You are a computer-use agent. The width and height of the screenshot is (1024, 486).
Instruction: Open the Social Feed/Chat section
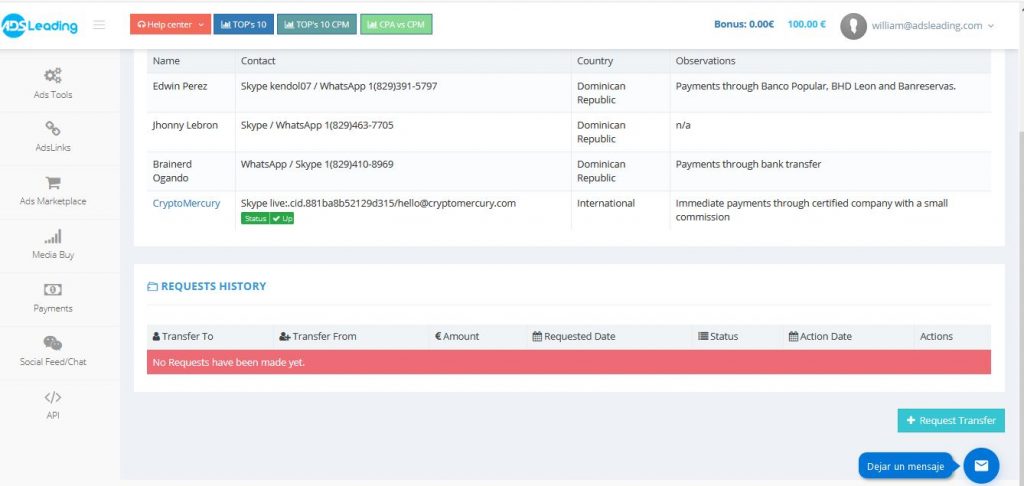point(53,351)
